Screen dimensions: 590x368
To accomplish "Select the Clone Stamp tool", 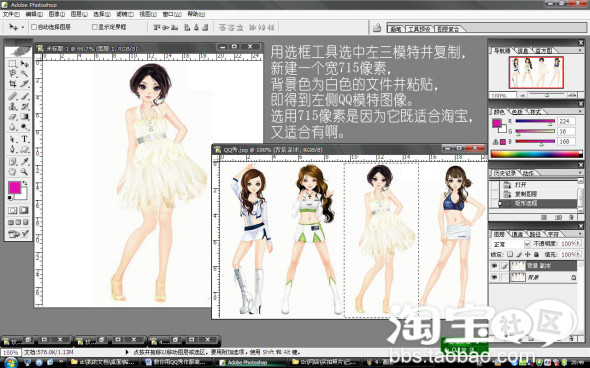I will pyautogui.click(x=12, y=106).
